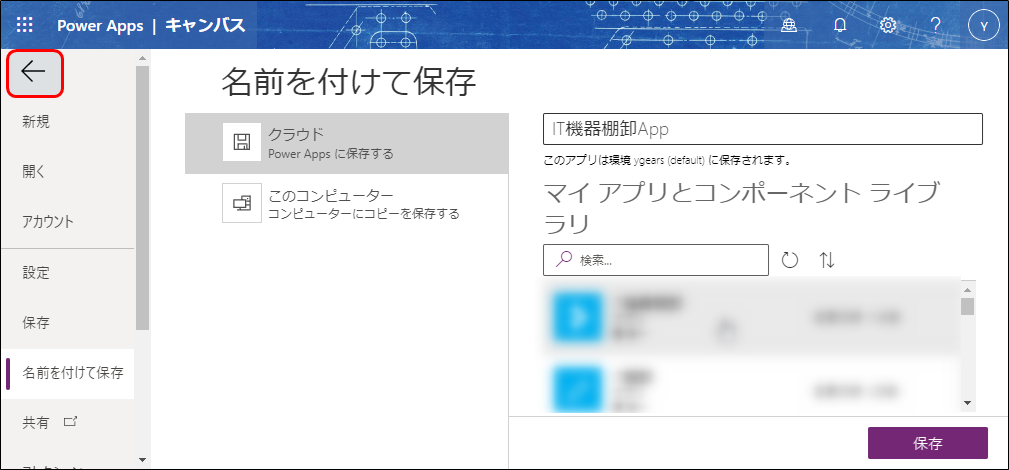The height and width of the screenshot is (470, 1009).
Task: Click the app list scrollbar up arrow
Action: point(968,288)
